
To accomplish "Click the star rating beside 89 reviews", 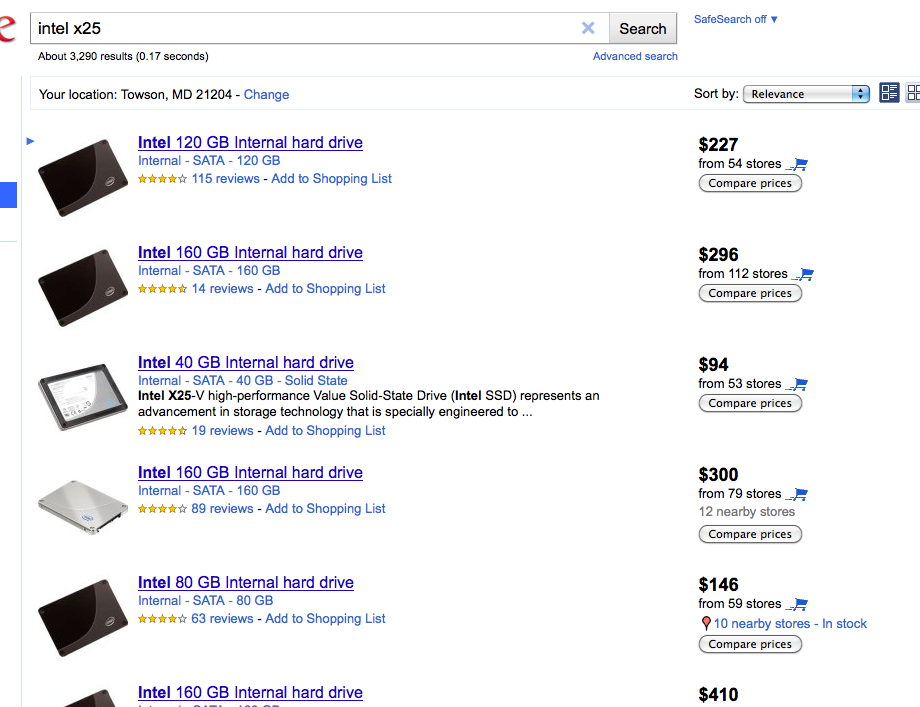I will pyautogui.click(x=163, y=509).
